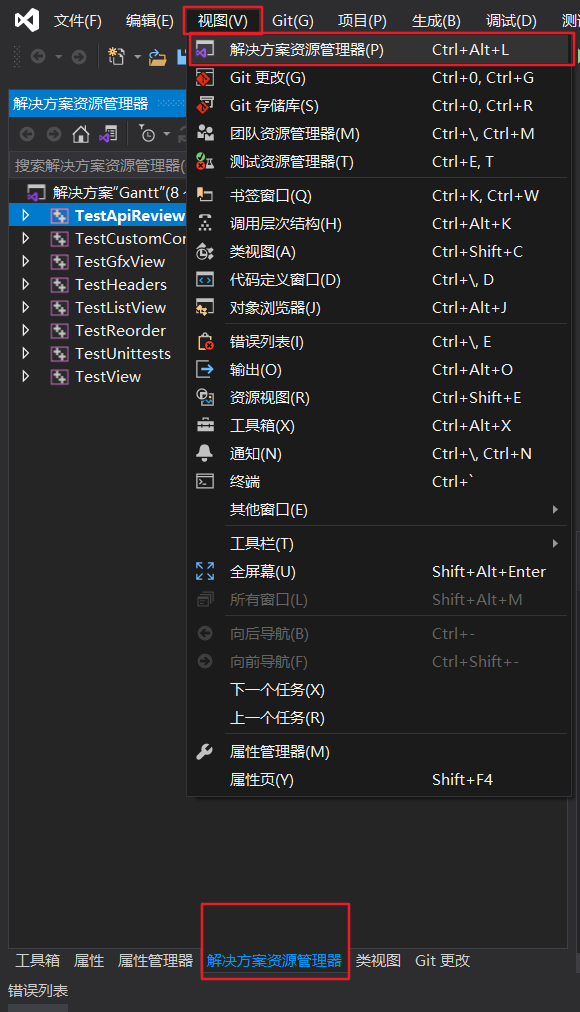Image resolution: width=580 pixels, height=1012 pixels.
Task: Switch to the 工具箱 bottom tab
Action: (37, 960)
